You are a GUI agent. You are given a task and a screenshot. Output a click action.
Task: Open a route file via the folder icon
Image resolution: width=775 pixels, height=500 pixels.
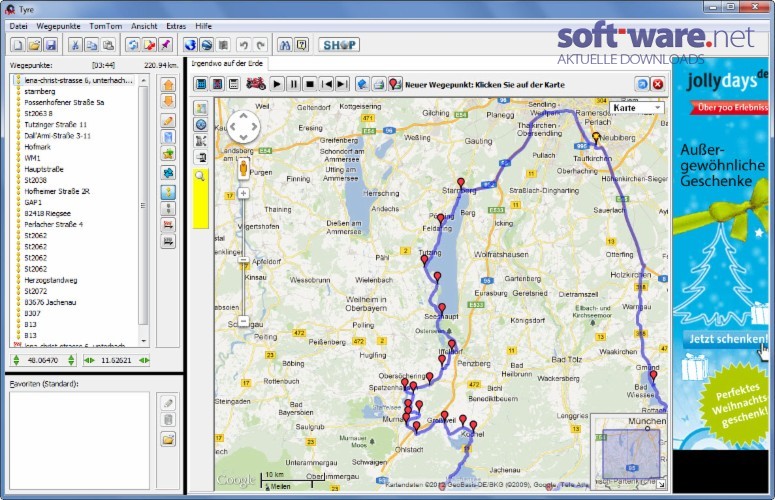tap(34, 45)
